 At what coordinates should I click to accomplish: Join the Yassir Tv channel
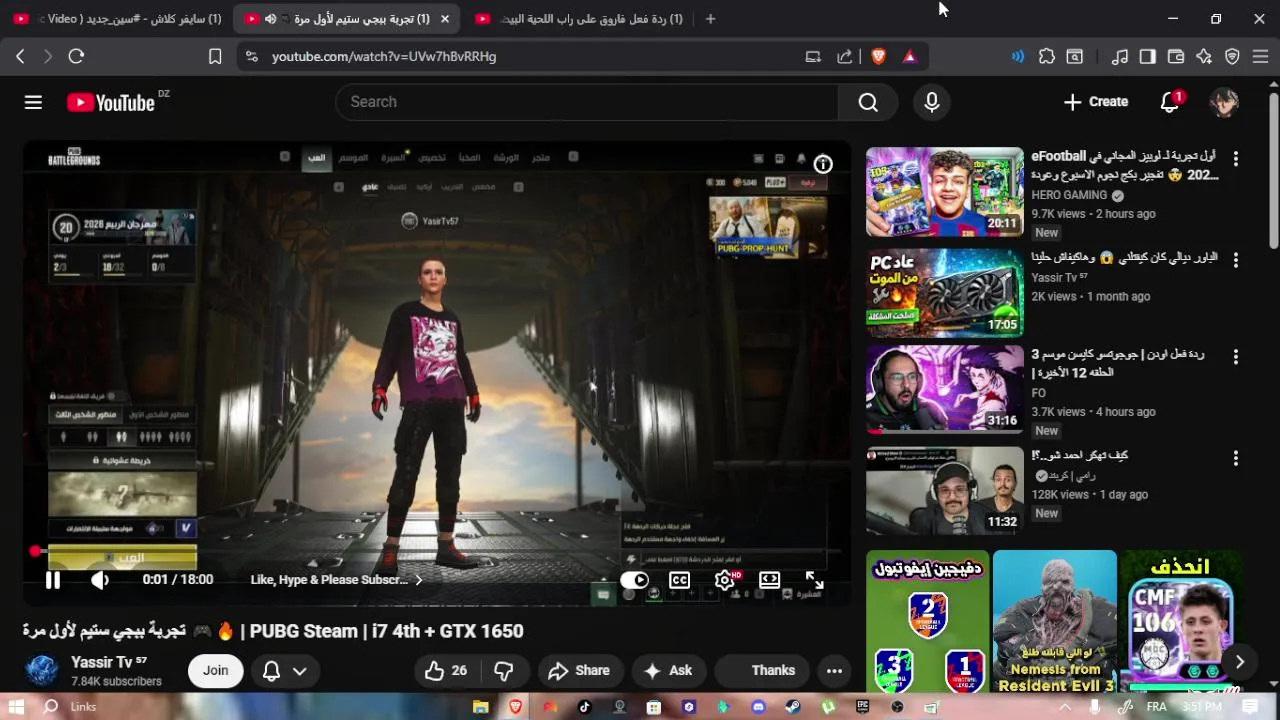click(216, 671)
